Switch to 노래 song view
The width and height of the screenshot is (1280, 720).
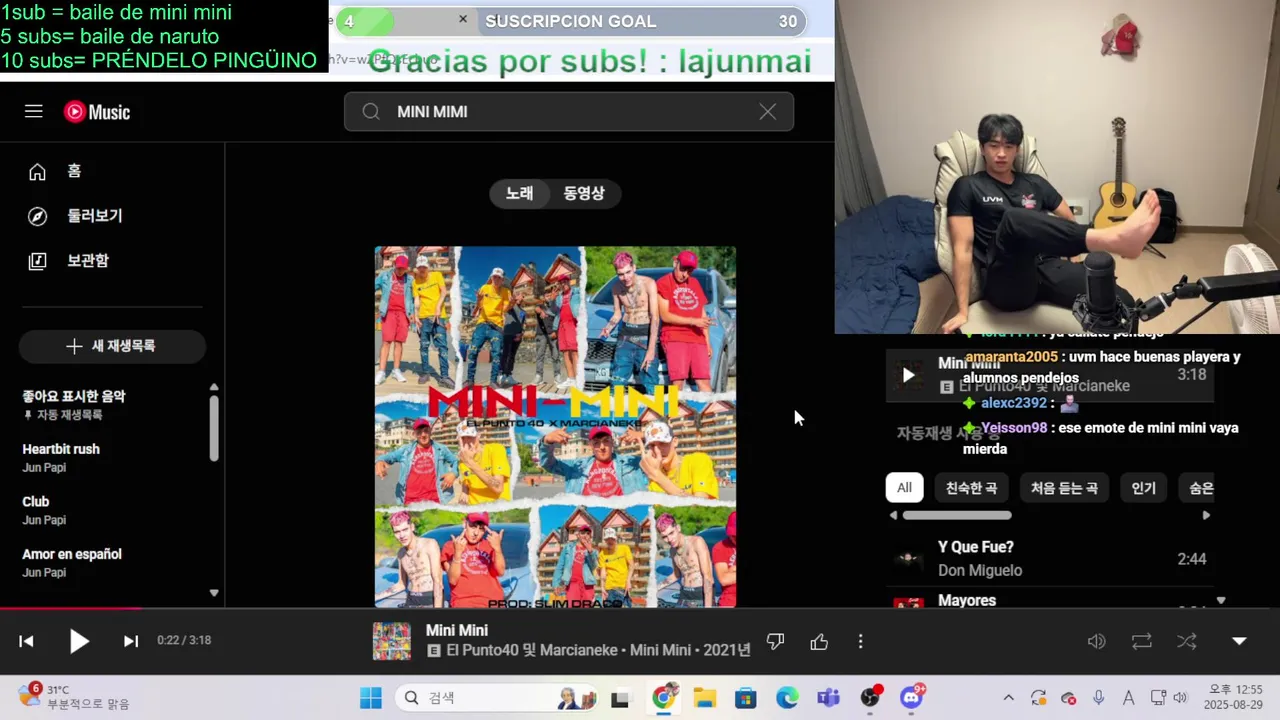click(x=519, y=194)
